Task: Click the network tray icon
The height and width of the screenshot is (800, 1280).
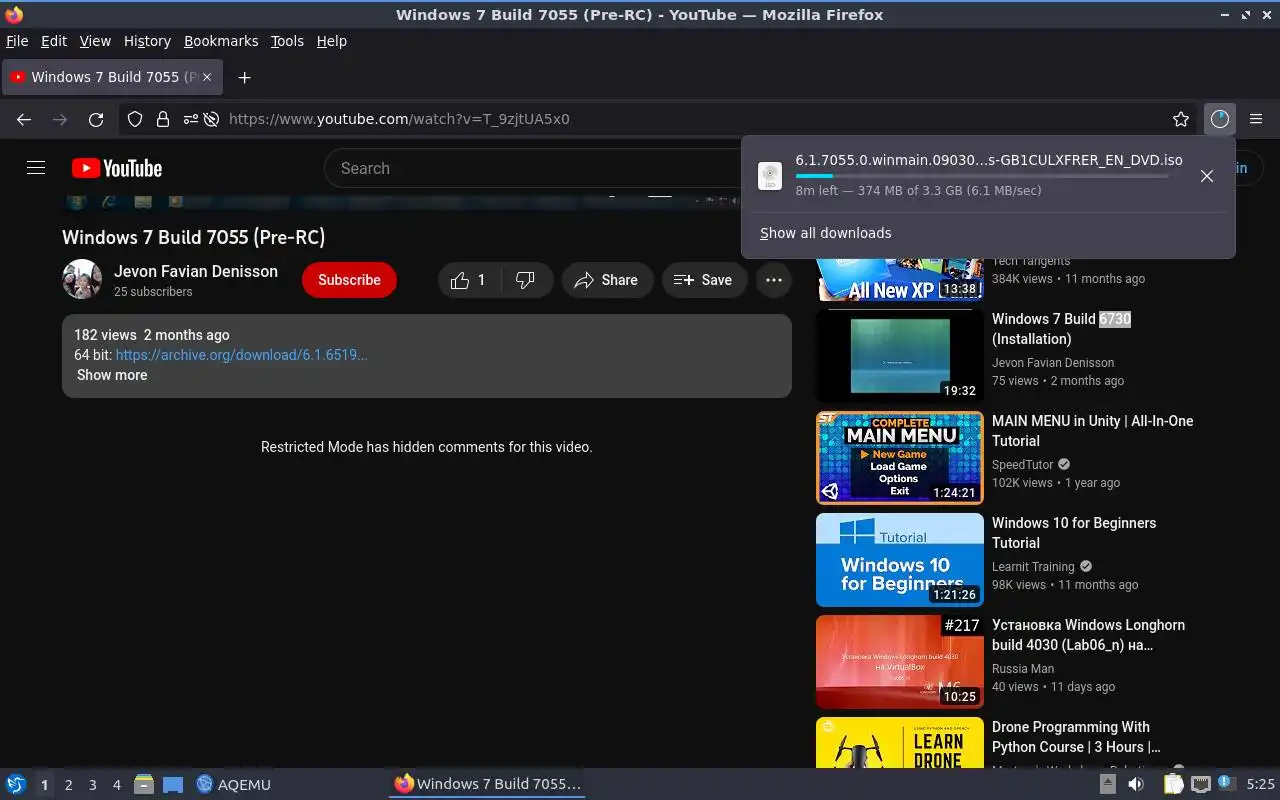Action: (1201, 784)
